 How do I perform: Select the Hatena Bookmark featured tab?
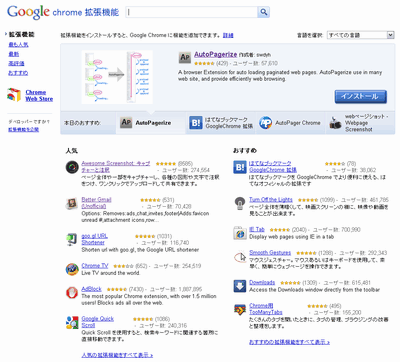tap(221, 123)
